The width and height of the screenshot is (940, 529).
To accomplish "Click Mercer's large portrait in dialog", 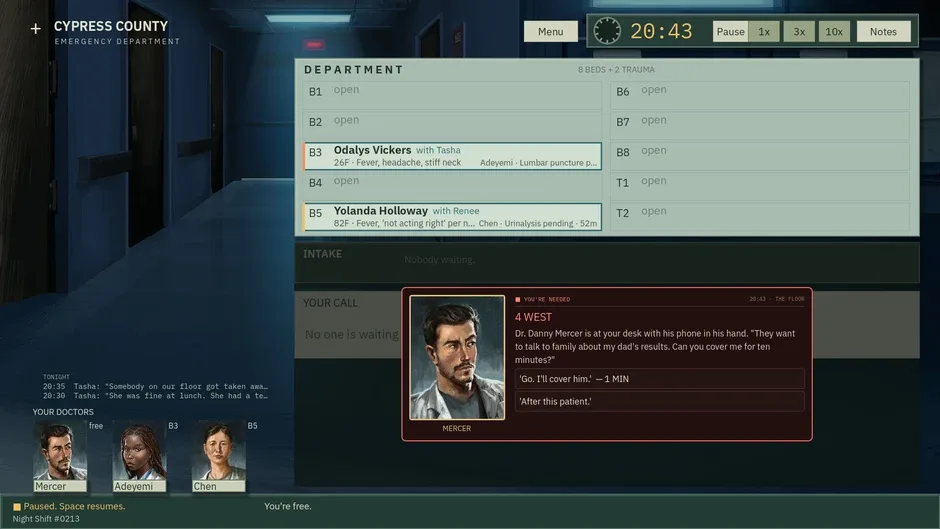I will click(457, 357).
